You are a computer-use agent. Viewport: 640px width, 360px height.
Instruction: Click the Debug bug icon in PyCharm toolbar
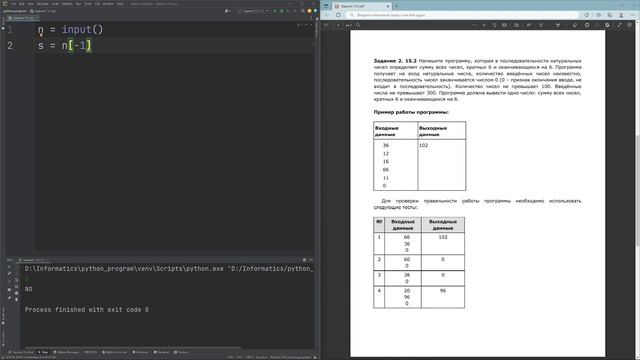pyautogui.click(x=282, y=11)
